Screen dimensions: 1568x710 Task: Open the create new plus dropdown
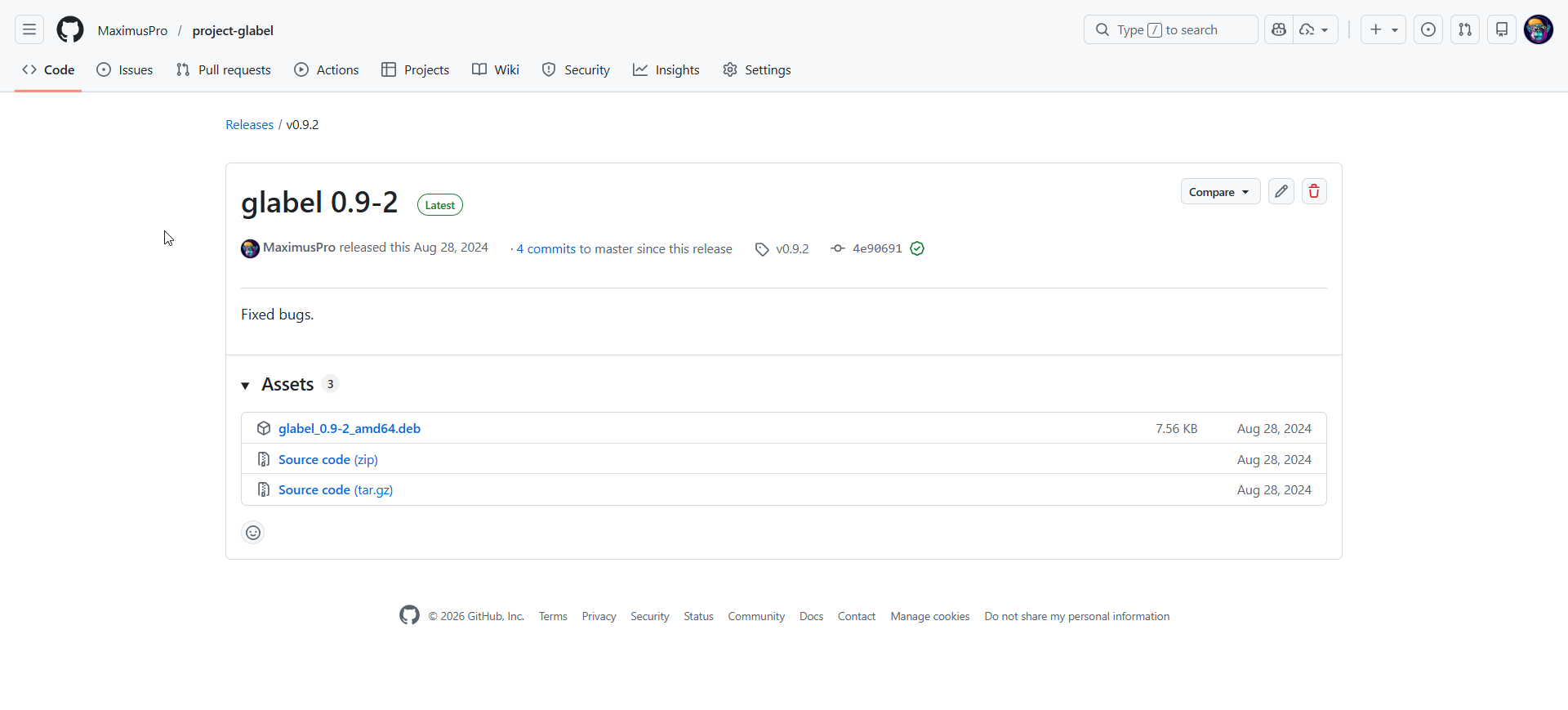pyautogui.click(x=1383, y=30)
